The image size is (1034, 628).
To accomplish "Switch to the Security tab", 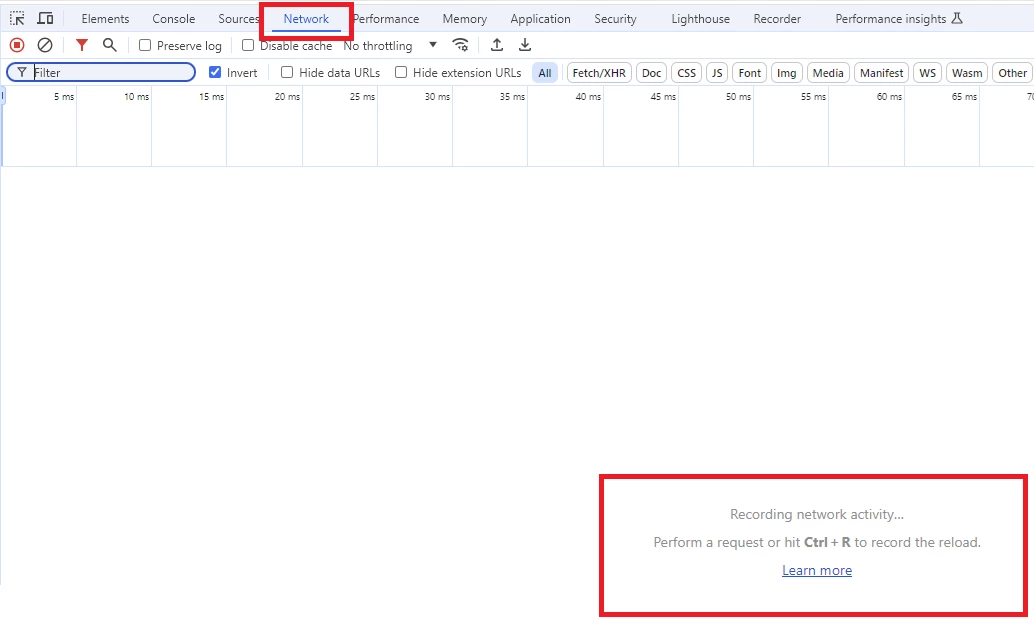I will click(615, 19).
